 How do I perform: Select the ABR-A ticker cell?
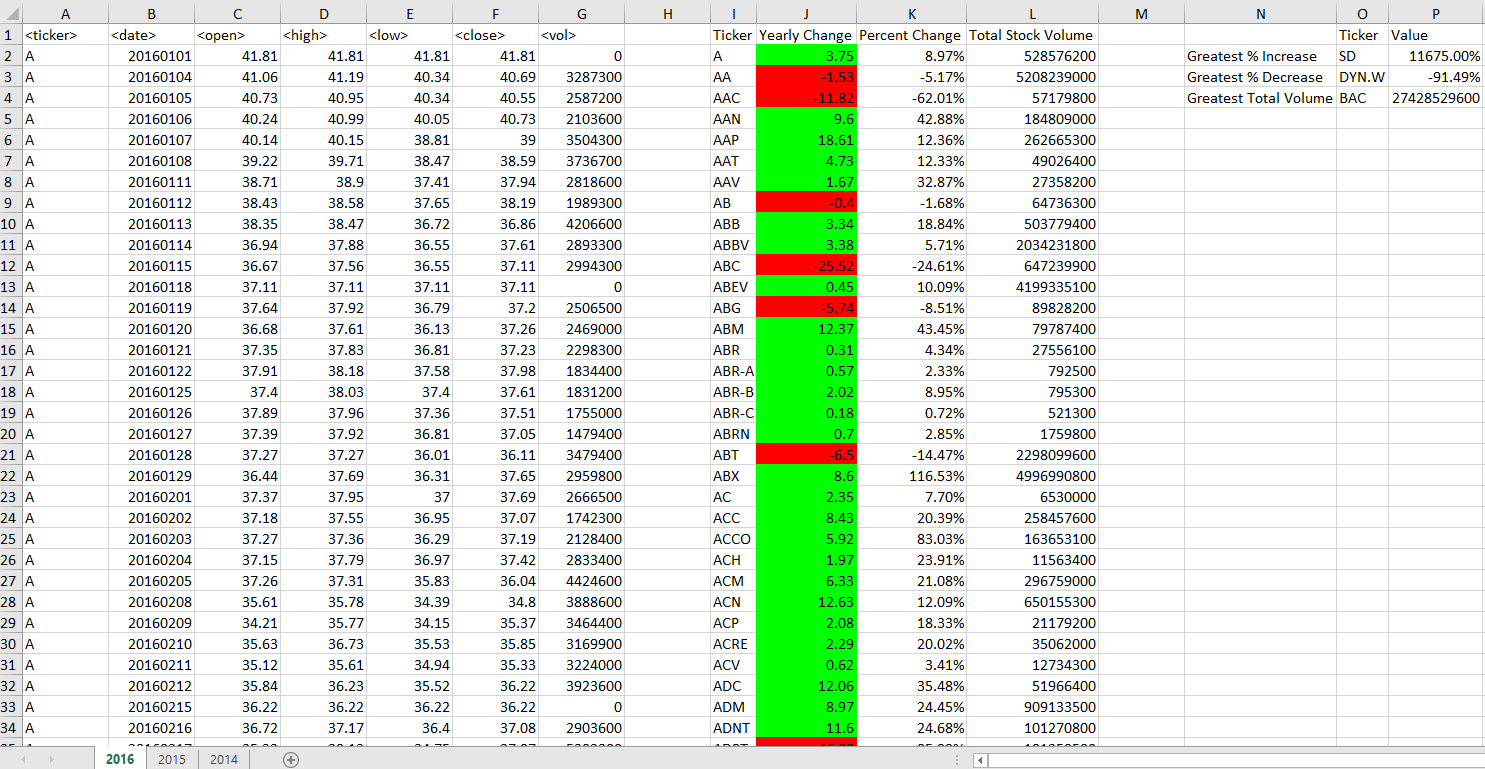pyautogui.click(x=733, y=371)
